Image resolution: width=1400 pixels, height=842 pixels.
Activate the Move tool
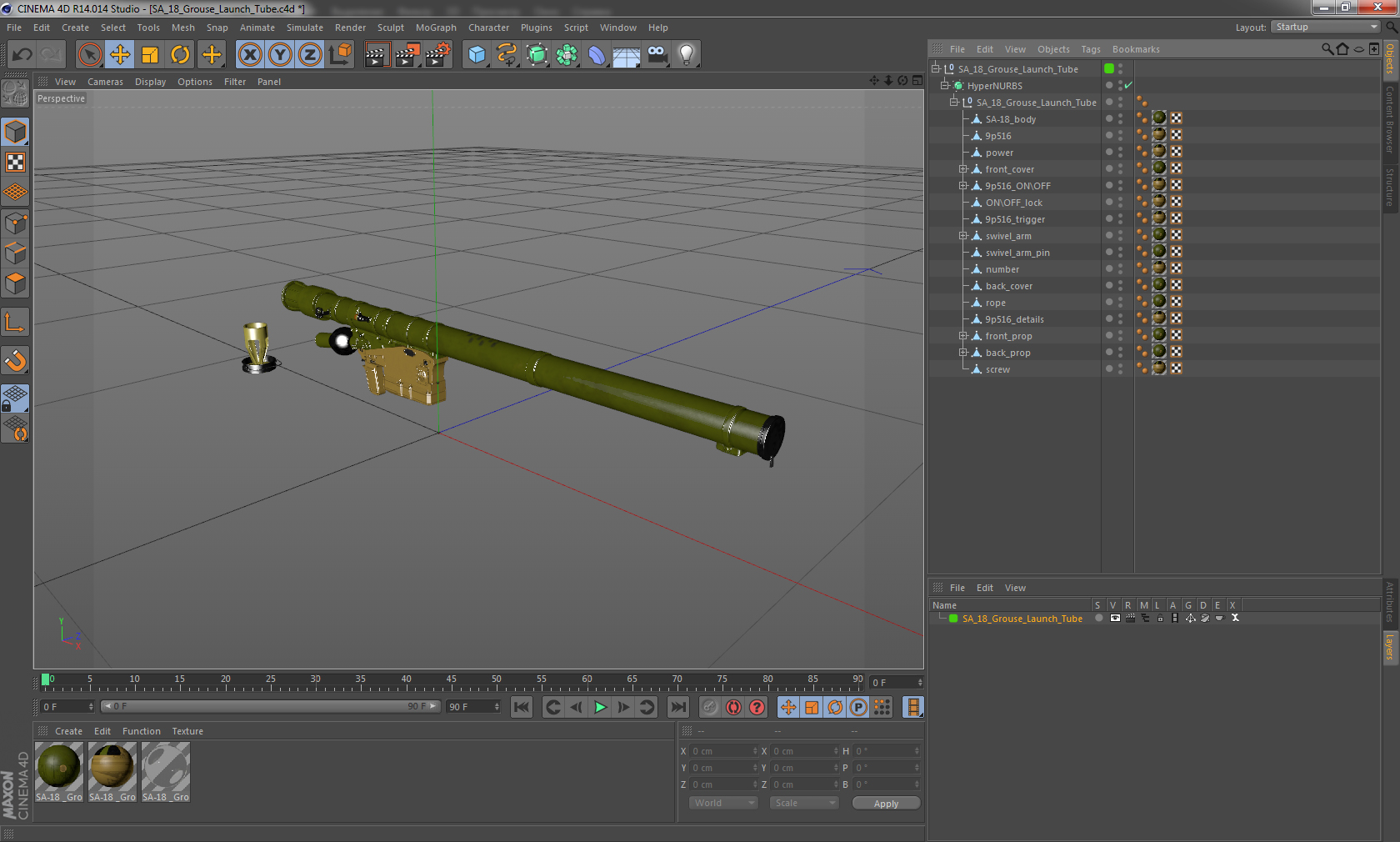pyautogui.click(x=120, y=55)
